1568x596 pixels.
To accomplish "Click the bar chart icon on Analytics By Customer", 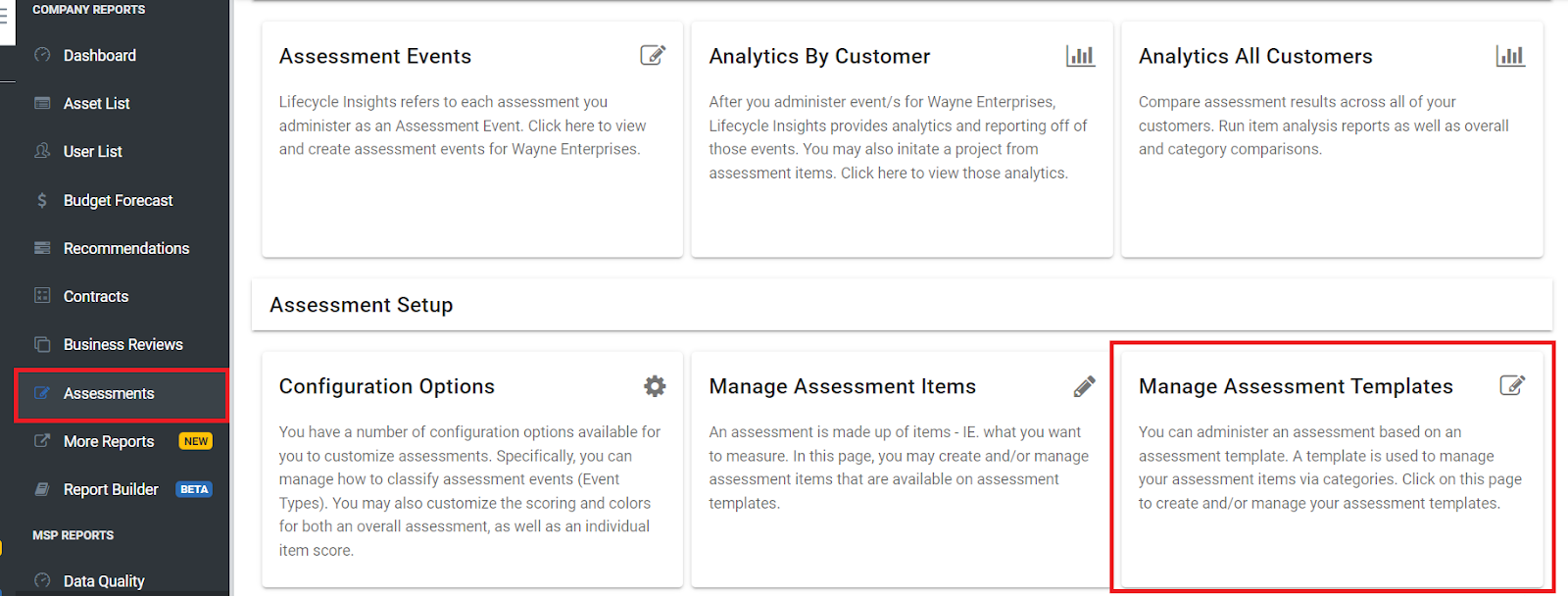I will point(1080,56).
